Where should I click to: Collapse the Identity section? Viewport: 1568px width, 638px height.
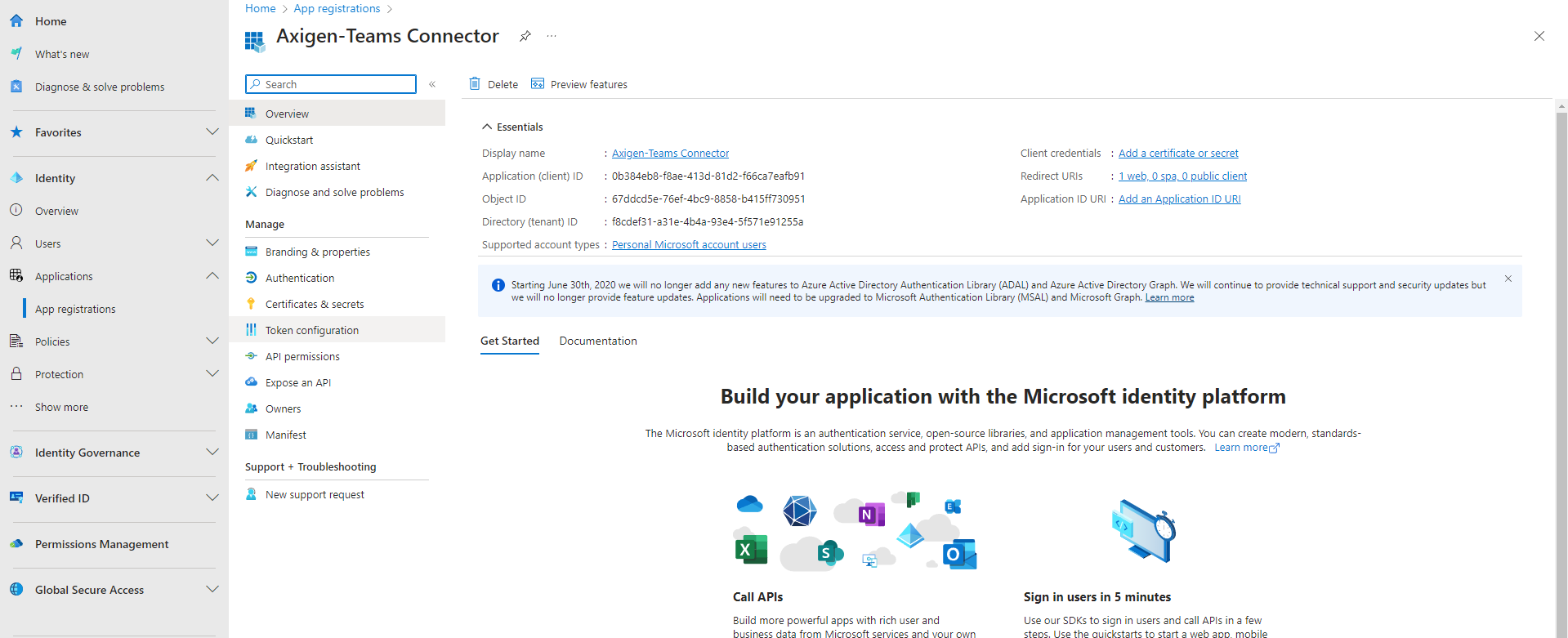pos(212,178)
